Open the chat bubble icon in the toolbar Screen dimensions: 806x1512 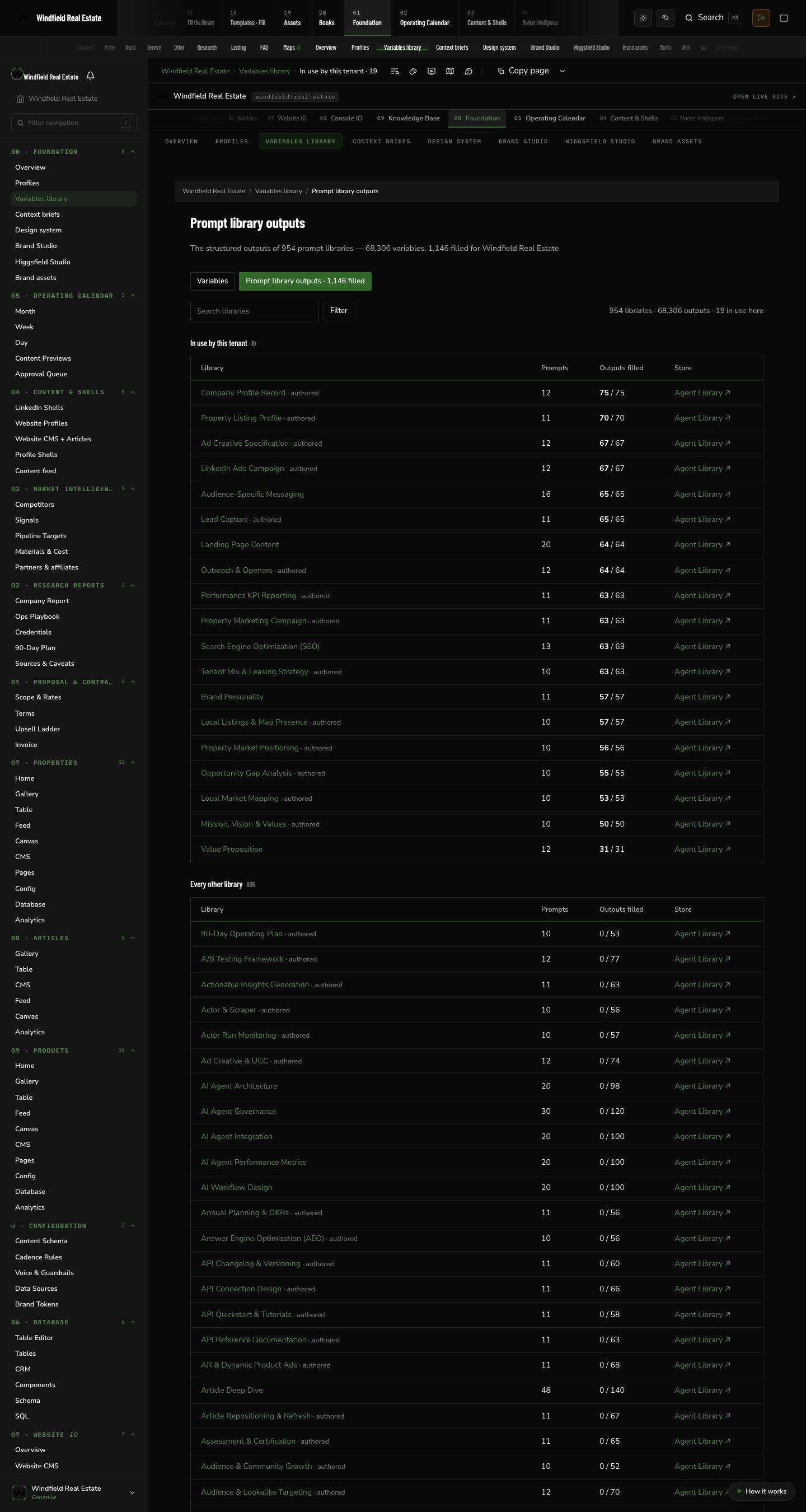(468, 71)
